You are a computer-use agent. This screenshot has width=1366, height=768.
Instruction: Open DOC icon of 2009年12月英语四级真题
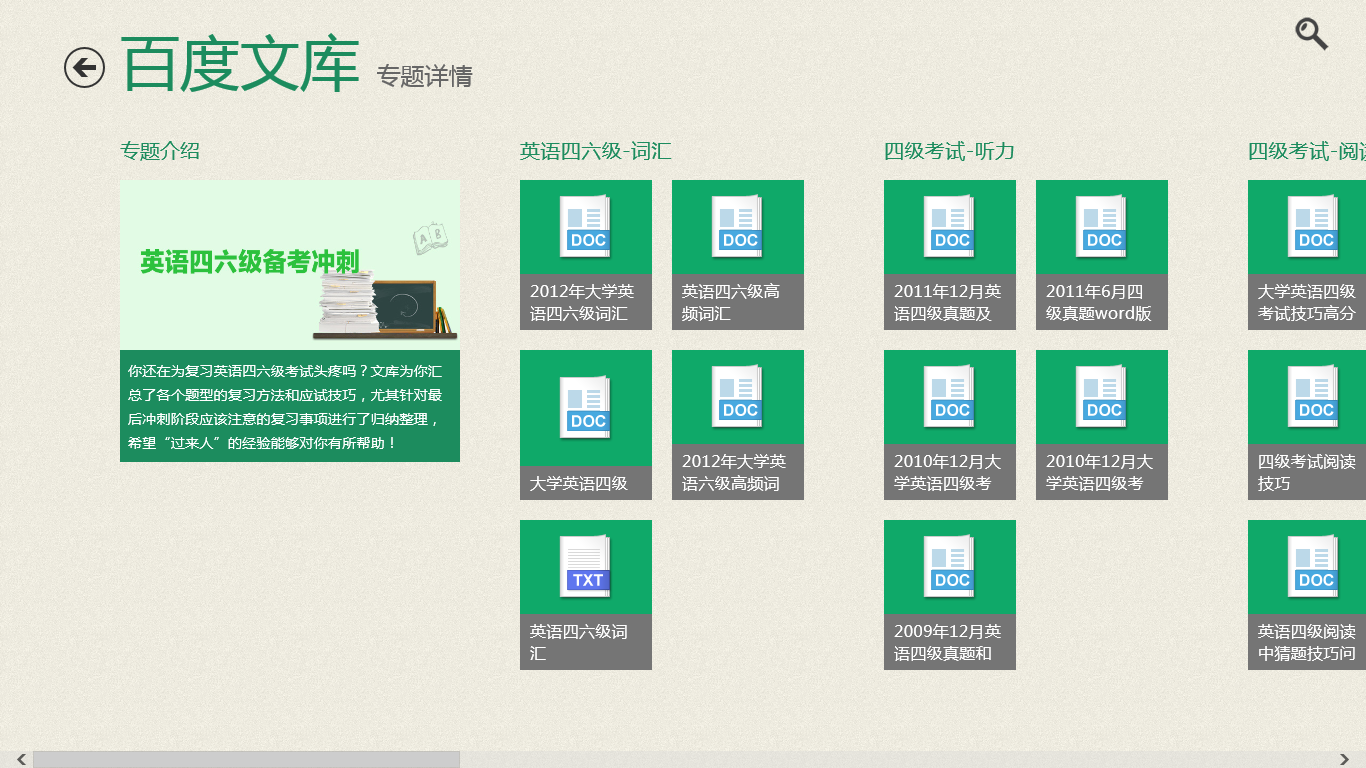(949, 567)
